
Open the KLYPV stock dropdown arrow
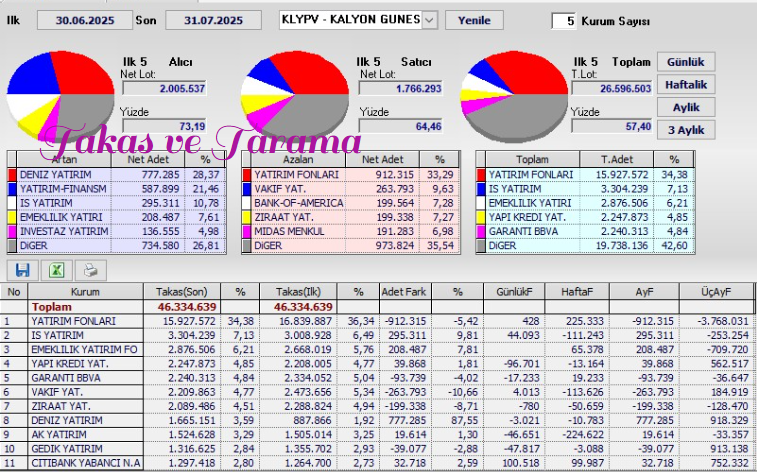[x=429, y=20]
